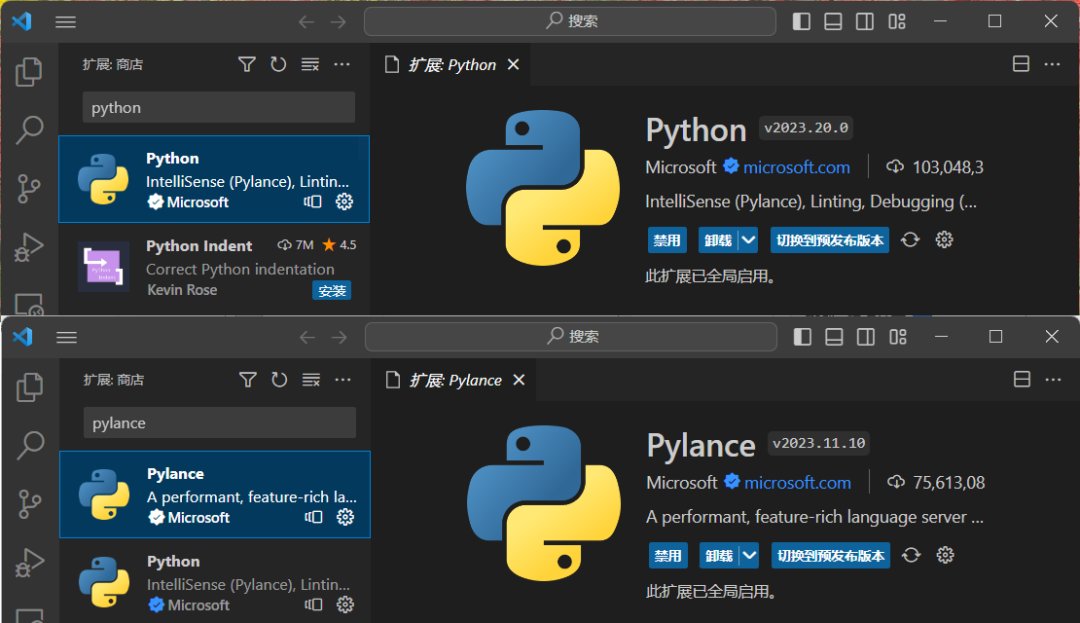This screenshot has width=1080, height=623.
Task: Install the Python Indent extension
Action: coord(331,289)
